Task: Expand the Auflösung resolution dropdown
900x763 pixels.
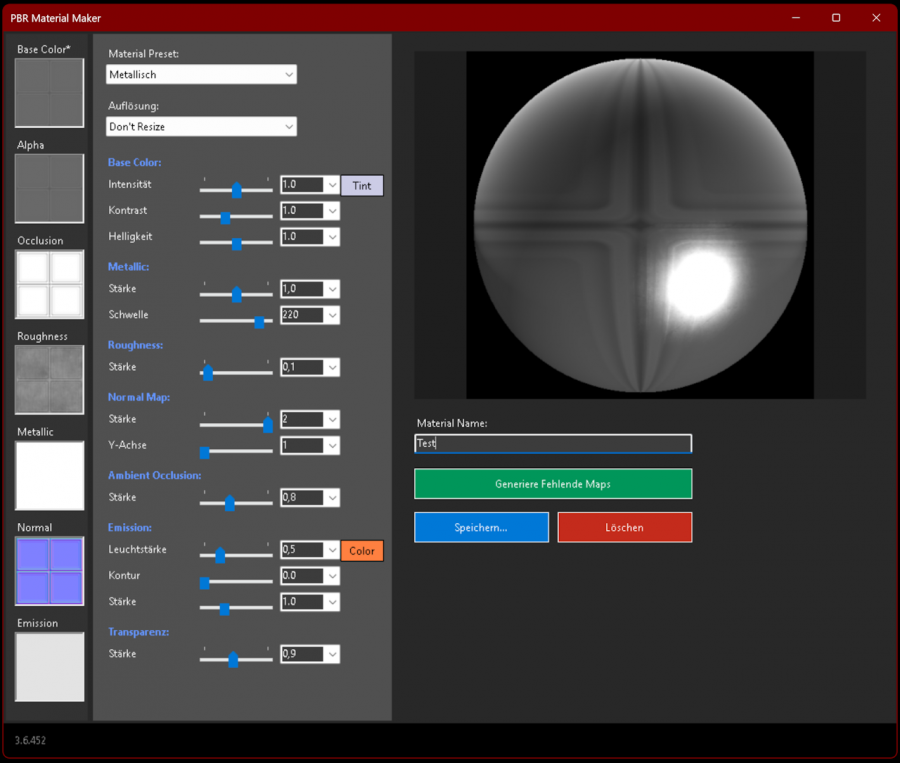Action: 201,127
